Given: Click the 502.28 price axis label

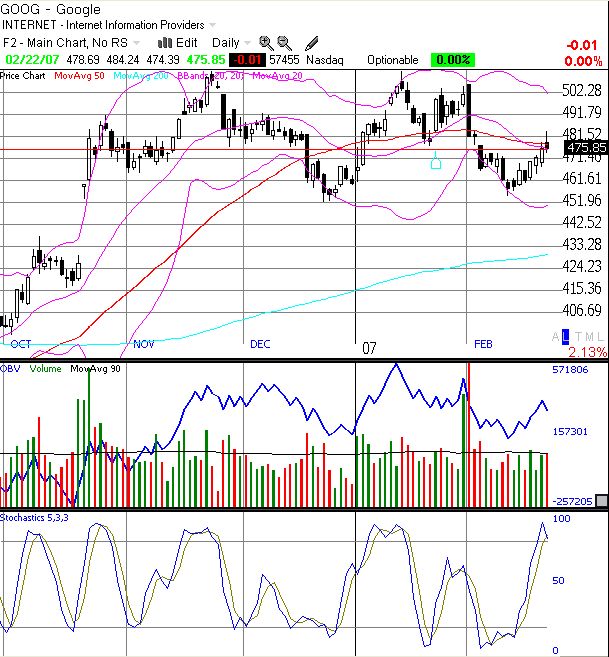Looking at the screenshot, I should [x=582, y=90].
